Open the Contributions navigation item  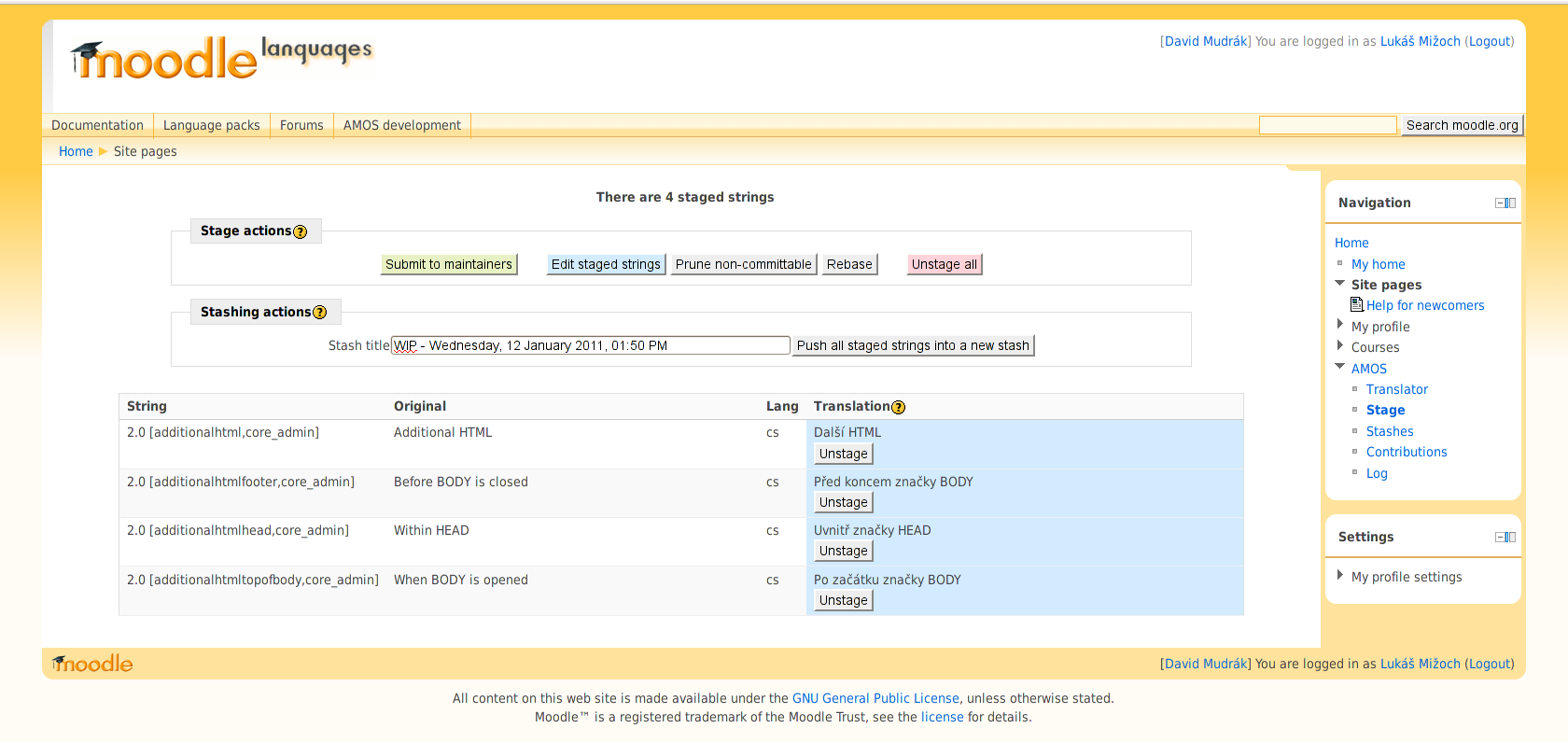[x=1407, y=452]
